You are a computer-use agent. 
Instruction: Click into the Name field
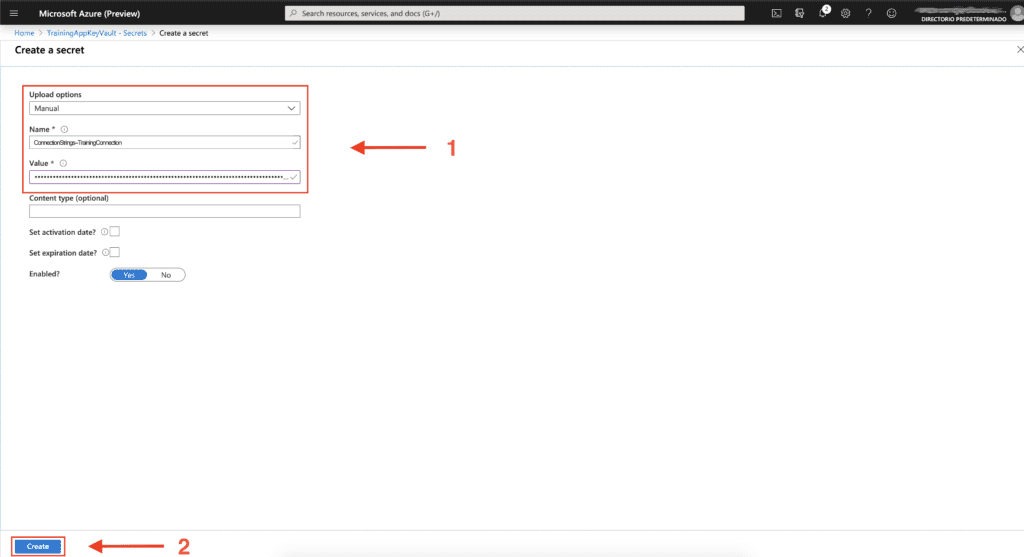click(x=165, y=142)
